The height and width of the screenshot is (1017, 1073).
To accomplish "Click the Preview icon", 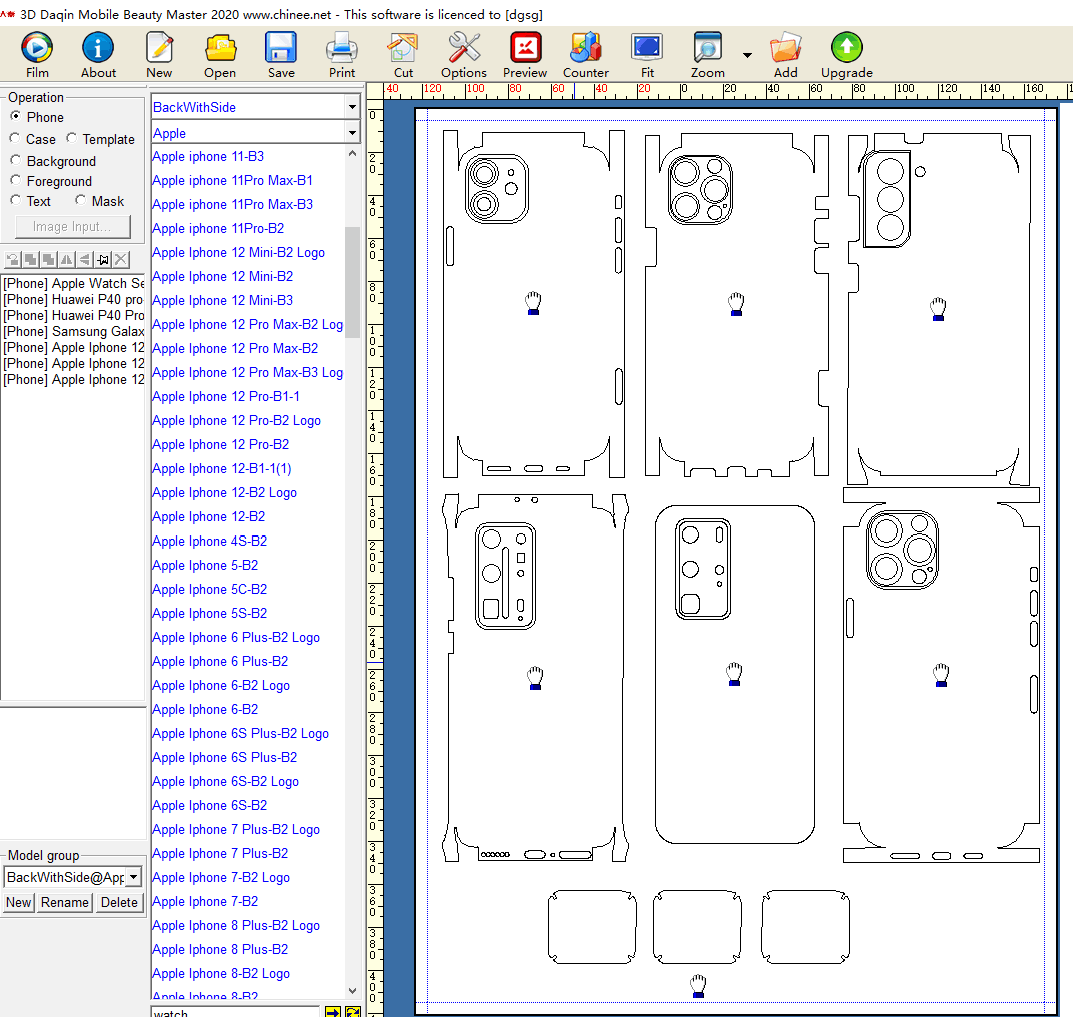I will (x=525, y=47).
